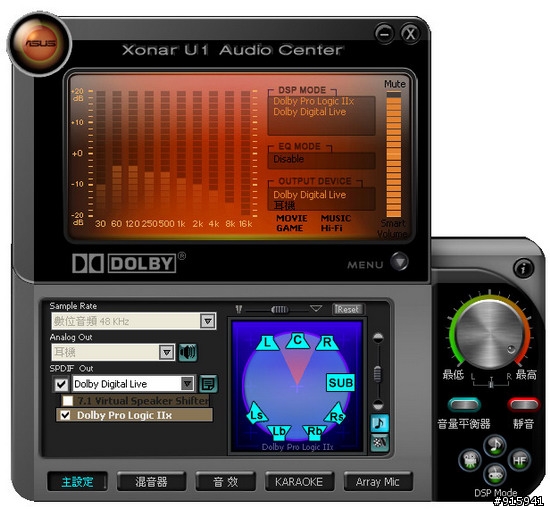Click the information i button
This screenshot has width=550, height=509.
click(x=523, y=269)
